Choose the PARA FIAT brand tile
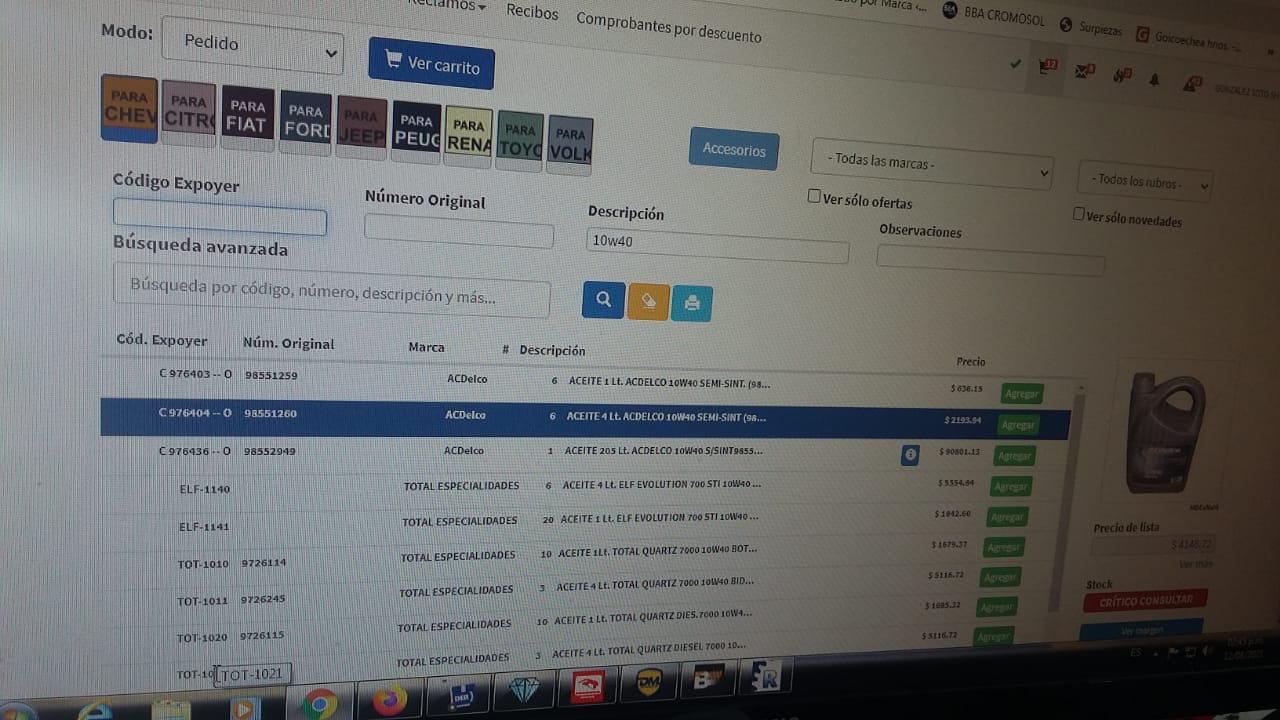This screenshot has width=1280, height=720. (247, 118)
